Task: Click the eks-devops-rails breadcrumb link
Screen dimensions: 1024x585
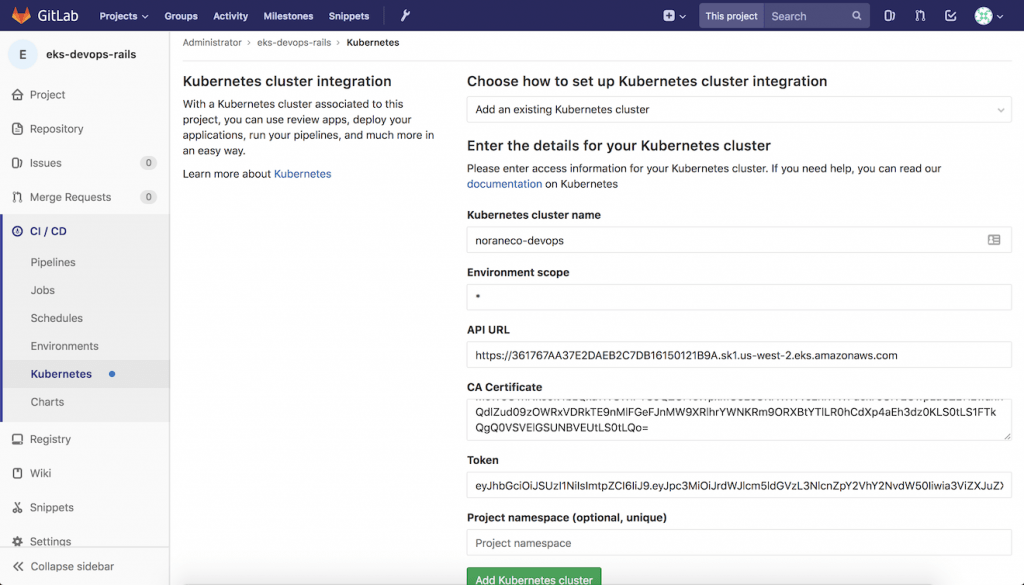Action: [x=294, y=42]
